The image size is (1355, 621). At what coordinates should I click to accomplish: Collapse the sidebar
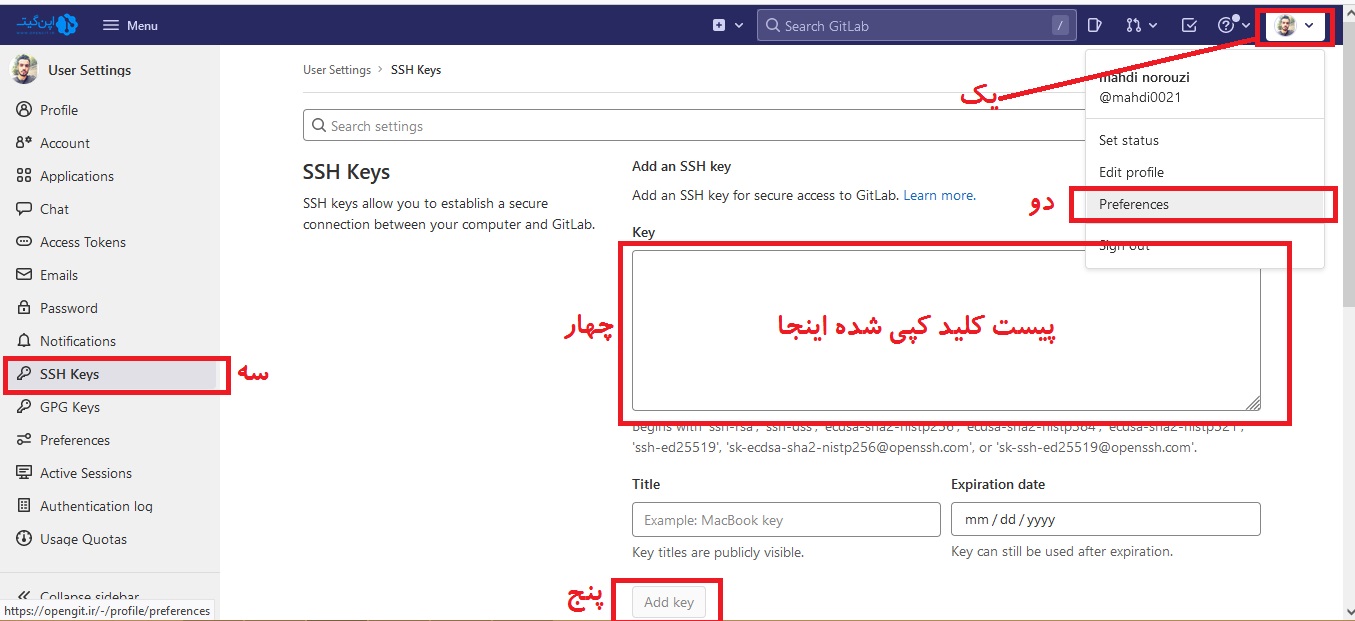(x=89, y=596)
